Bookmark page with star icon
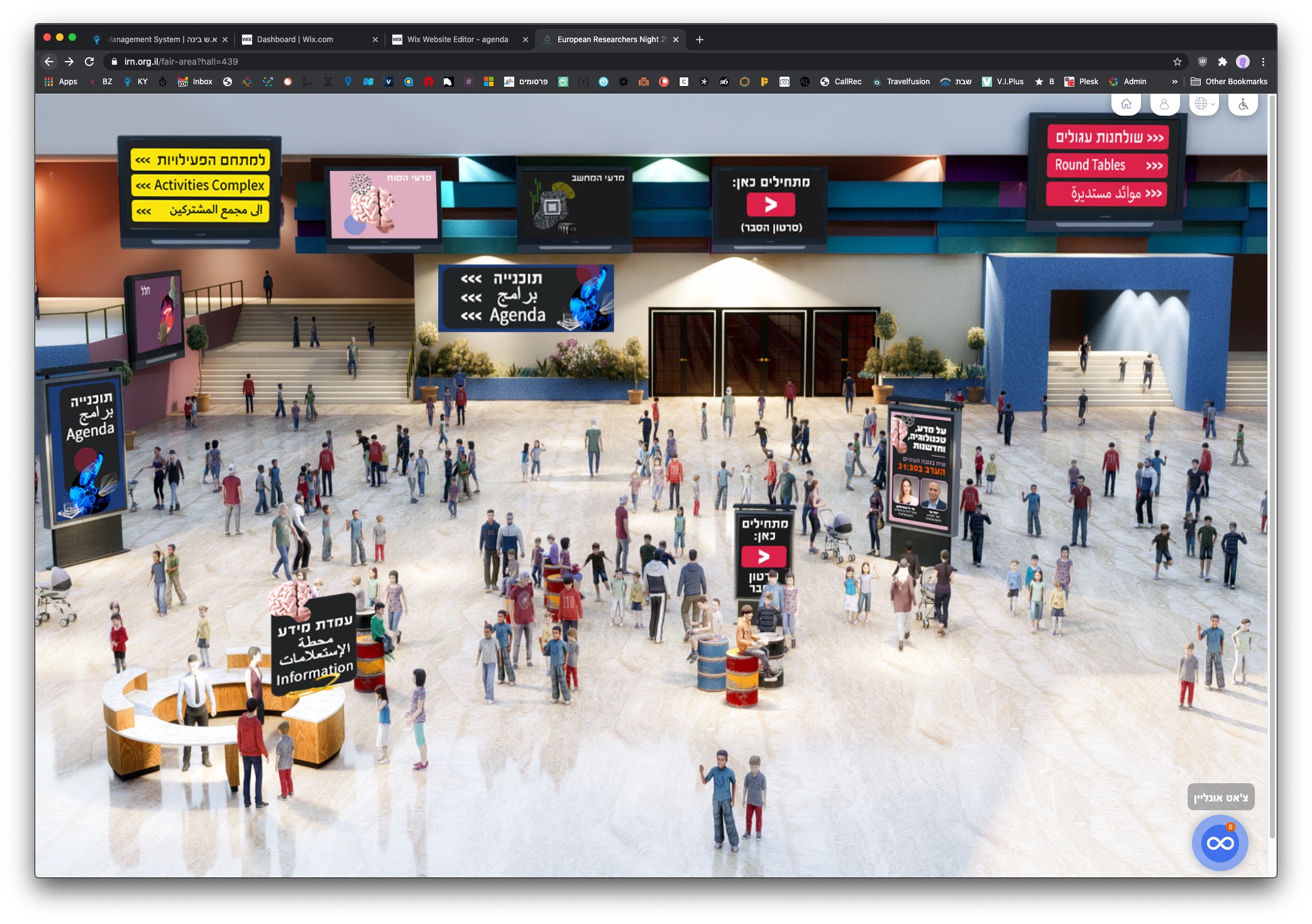 tap(1177, 62)
